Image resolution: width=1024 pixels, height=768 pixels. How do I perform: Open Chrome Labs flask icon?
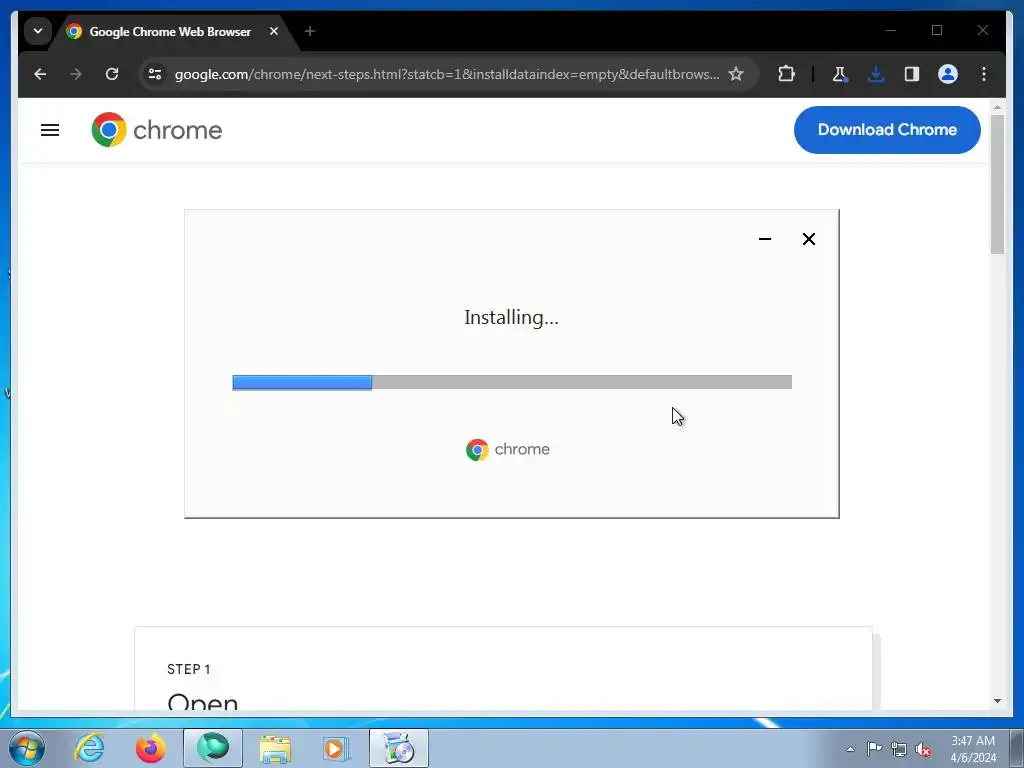coord(839,74)
